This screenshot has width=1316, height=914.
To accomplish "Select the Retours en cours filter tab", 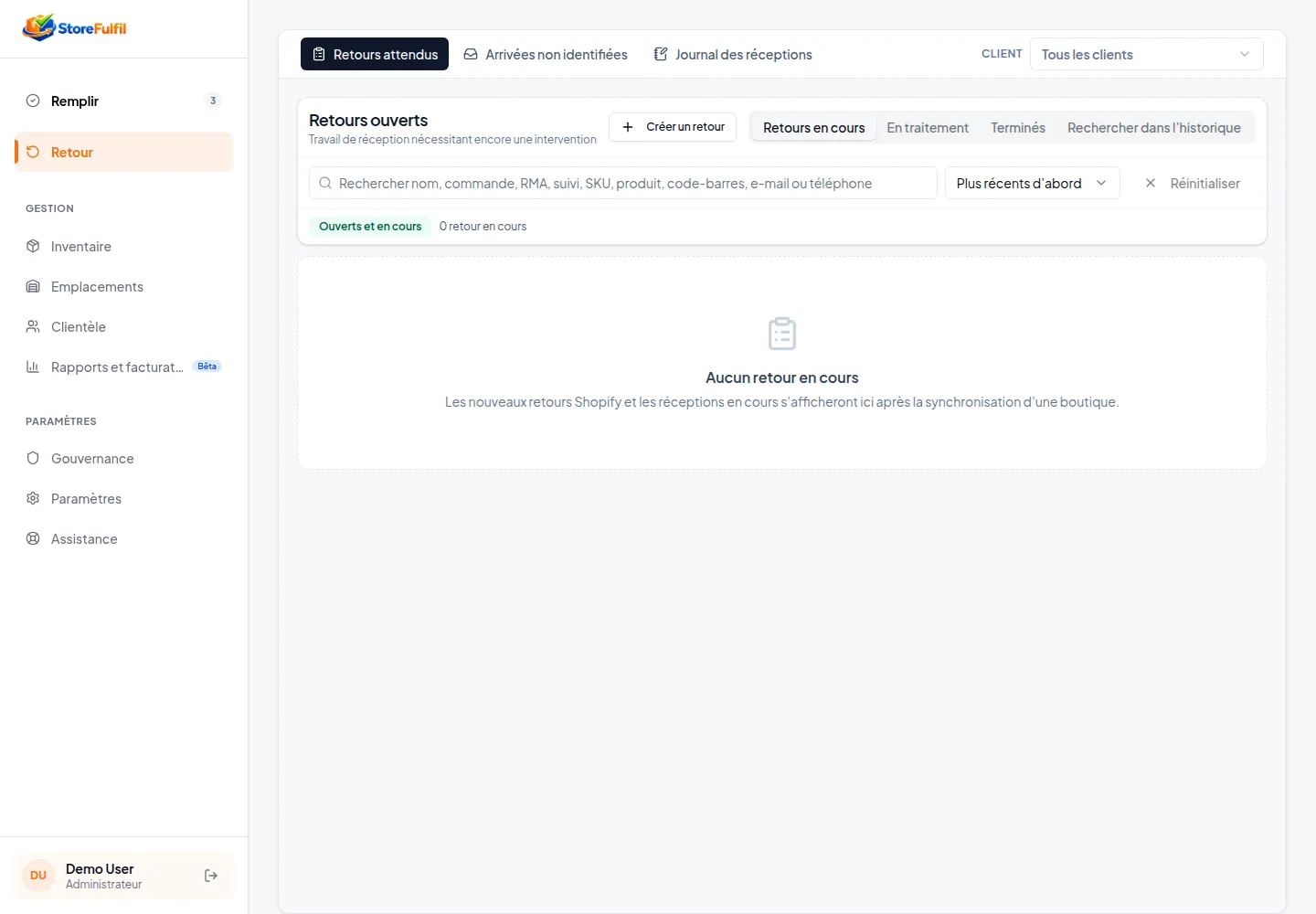I will click(x=814, y=127).
